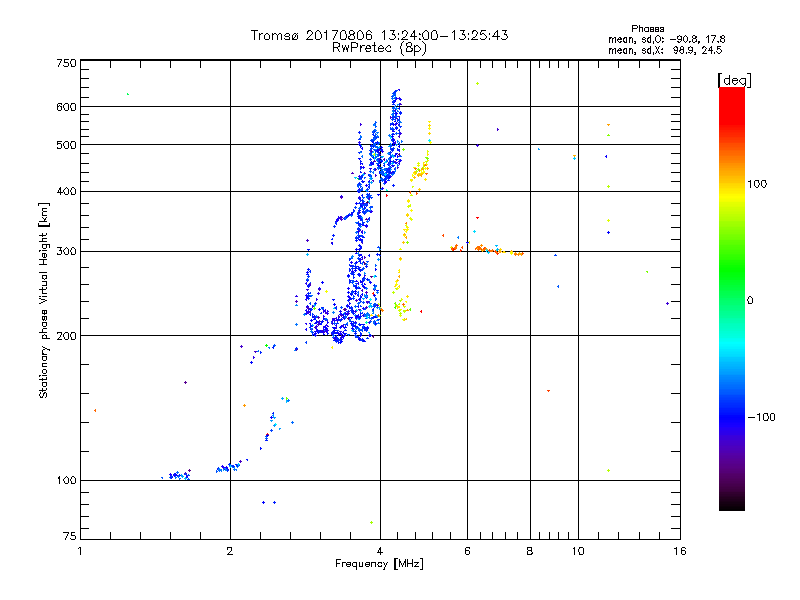This screenshot has height=600, width=800.
Task: Click the orange horizontal echo trace near 300 km
Action: [x=487, y=249]
